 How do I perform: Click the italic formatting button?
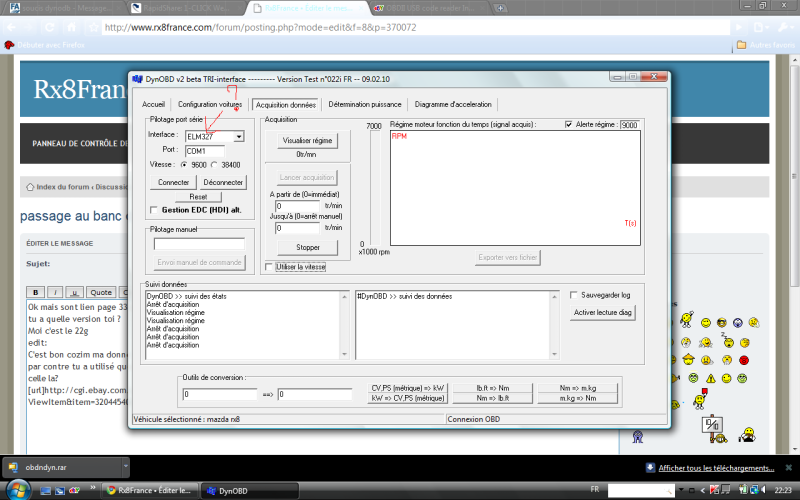pos(55,292)
